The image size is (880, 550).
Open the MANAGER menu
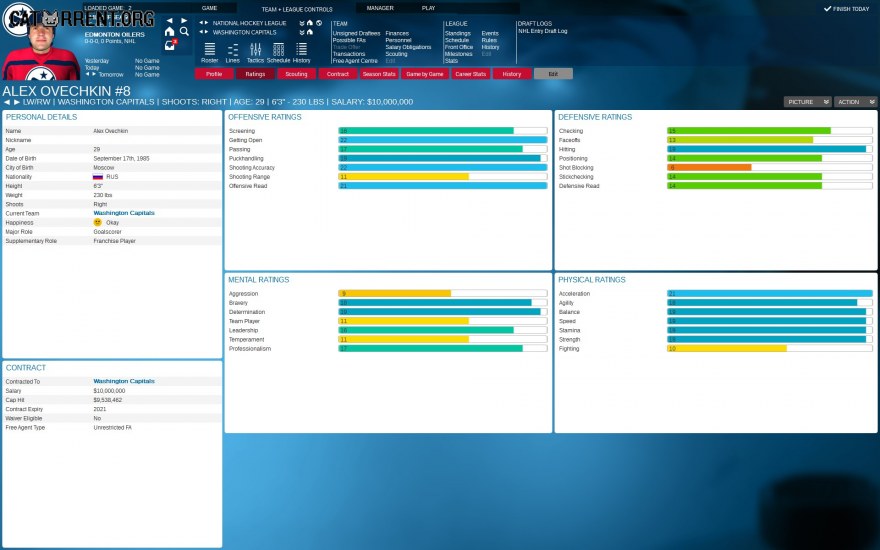(x=380, y=8)
